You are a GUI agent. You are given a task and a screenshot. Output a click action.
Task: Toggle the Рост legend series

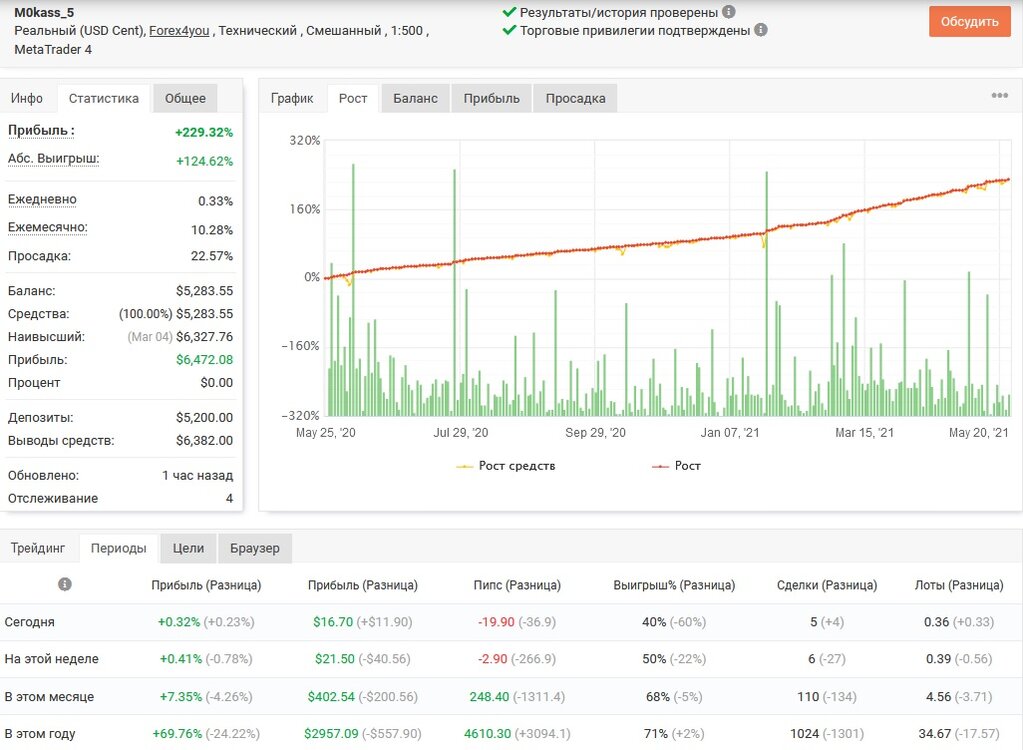[x=677, y=466]
